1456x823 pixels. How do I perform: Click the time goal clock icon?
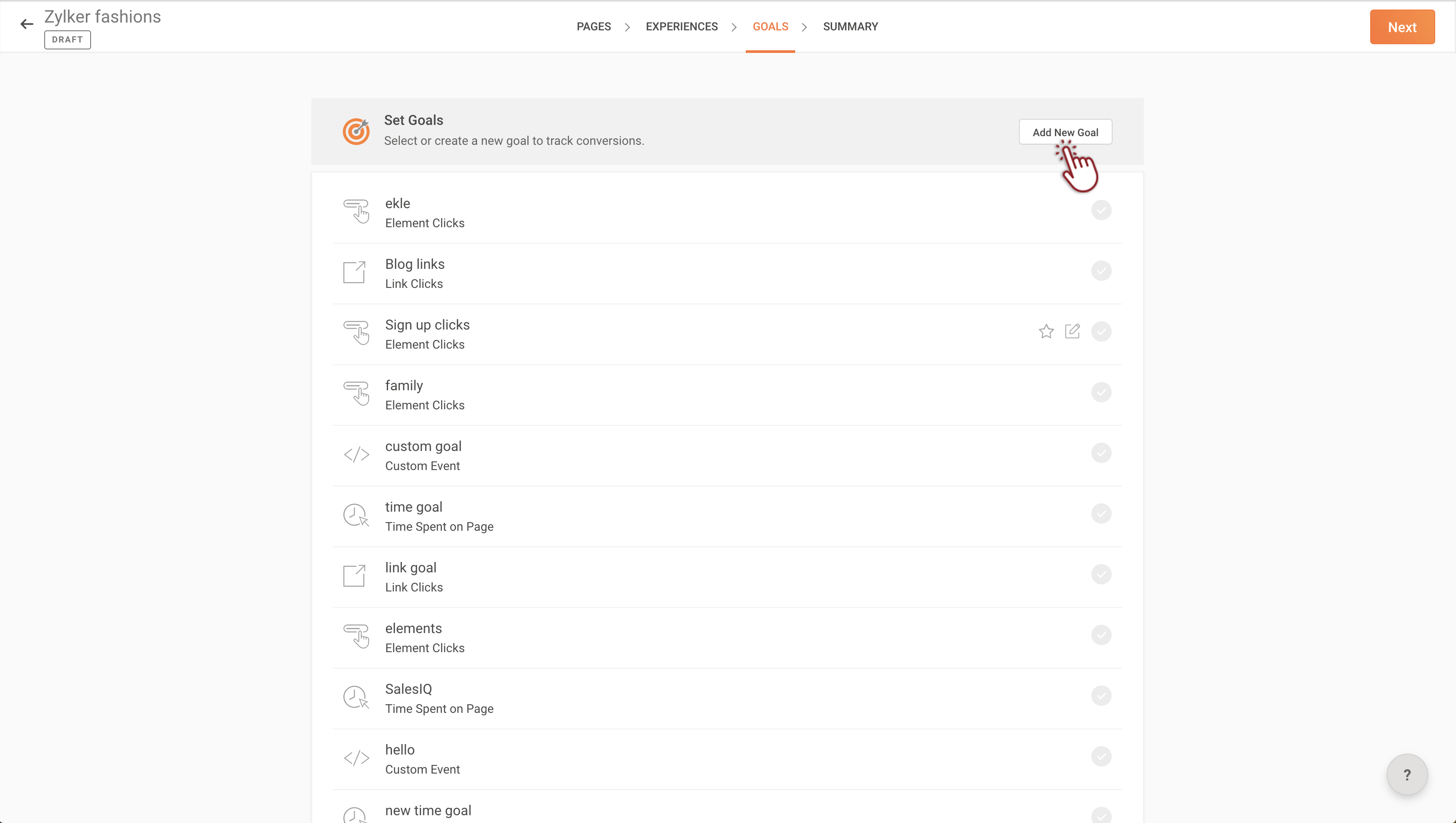356,515
